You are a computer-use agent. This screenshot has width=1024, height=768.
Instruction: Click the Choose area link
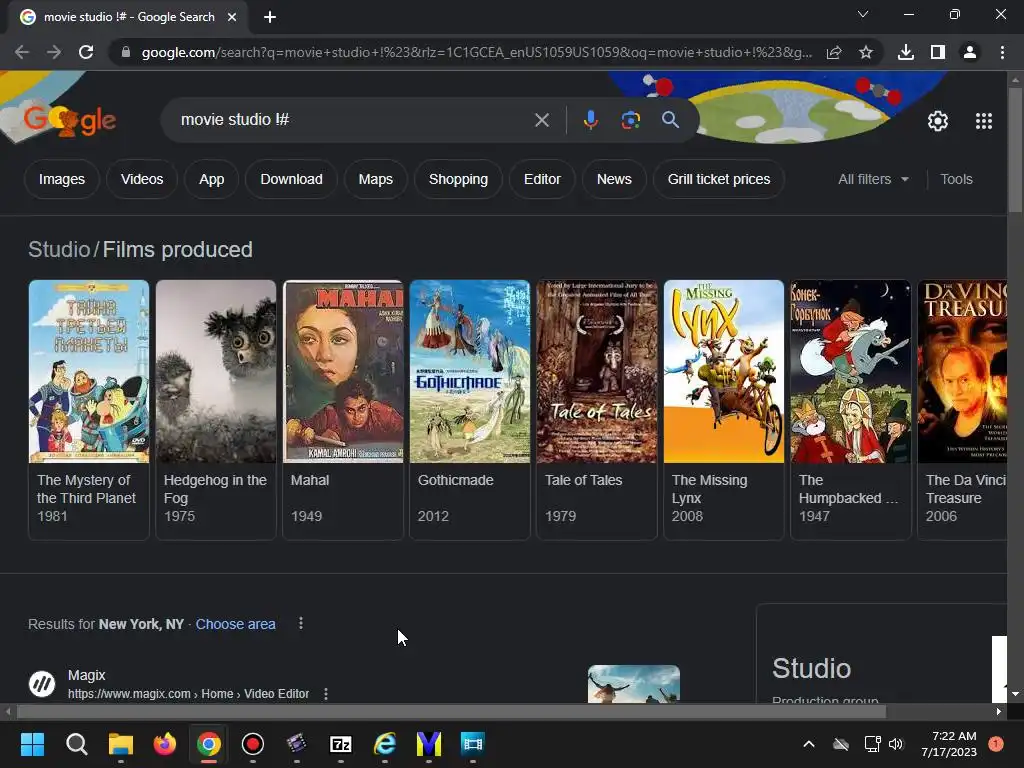click(x=235, y=624)
